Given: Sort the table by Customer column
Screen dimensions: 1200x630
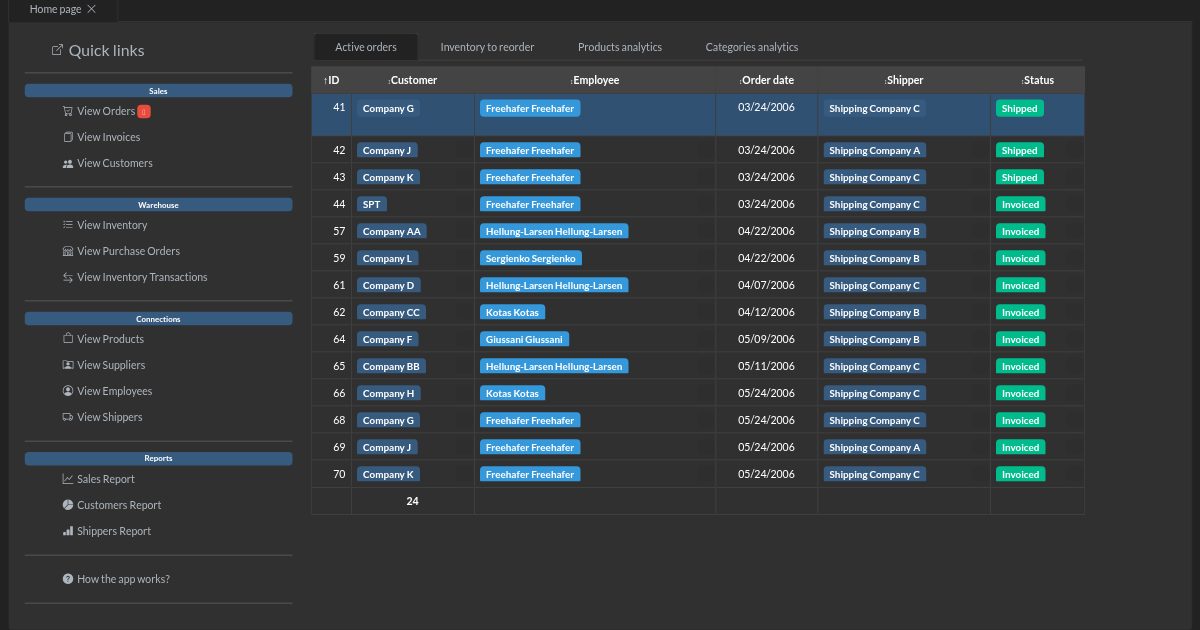Looking at the screenshot, I should (x=413, y=80).
